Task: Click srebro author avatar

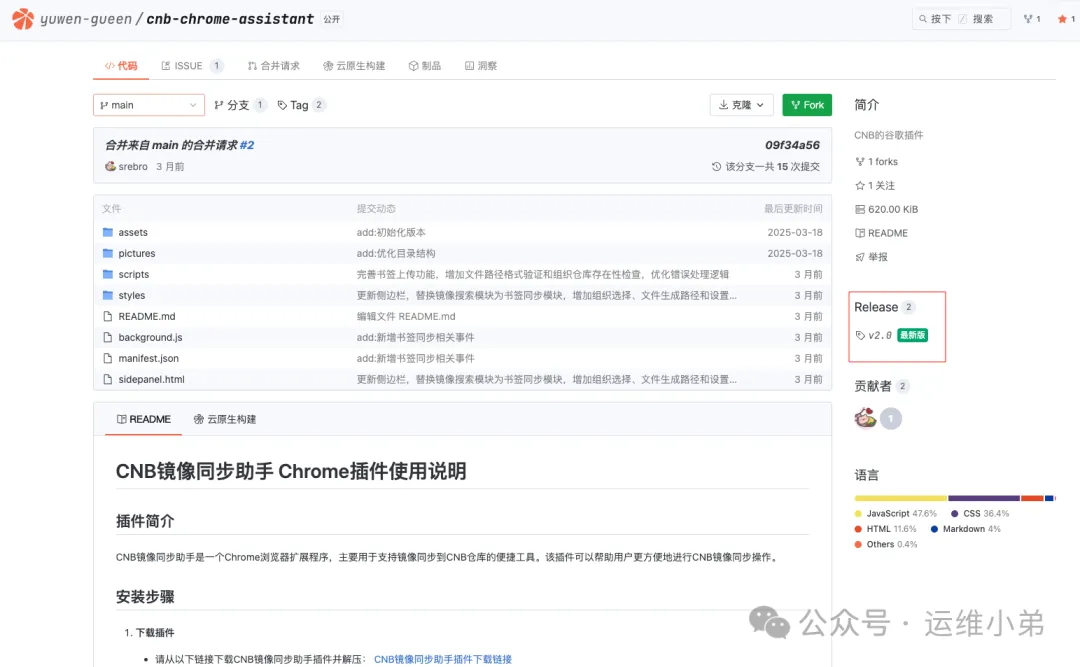Action: (110, 166)
